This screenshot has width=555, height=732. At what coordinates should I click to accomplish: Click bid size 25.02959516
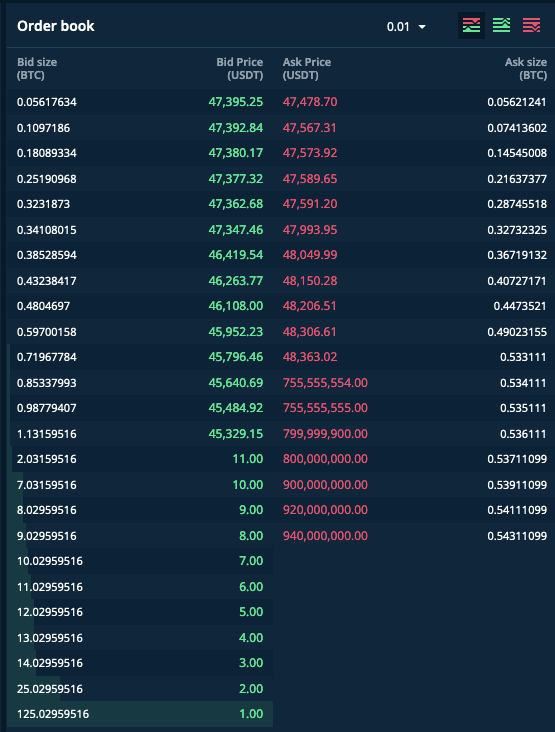50,689
